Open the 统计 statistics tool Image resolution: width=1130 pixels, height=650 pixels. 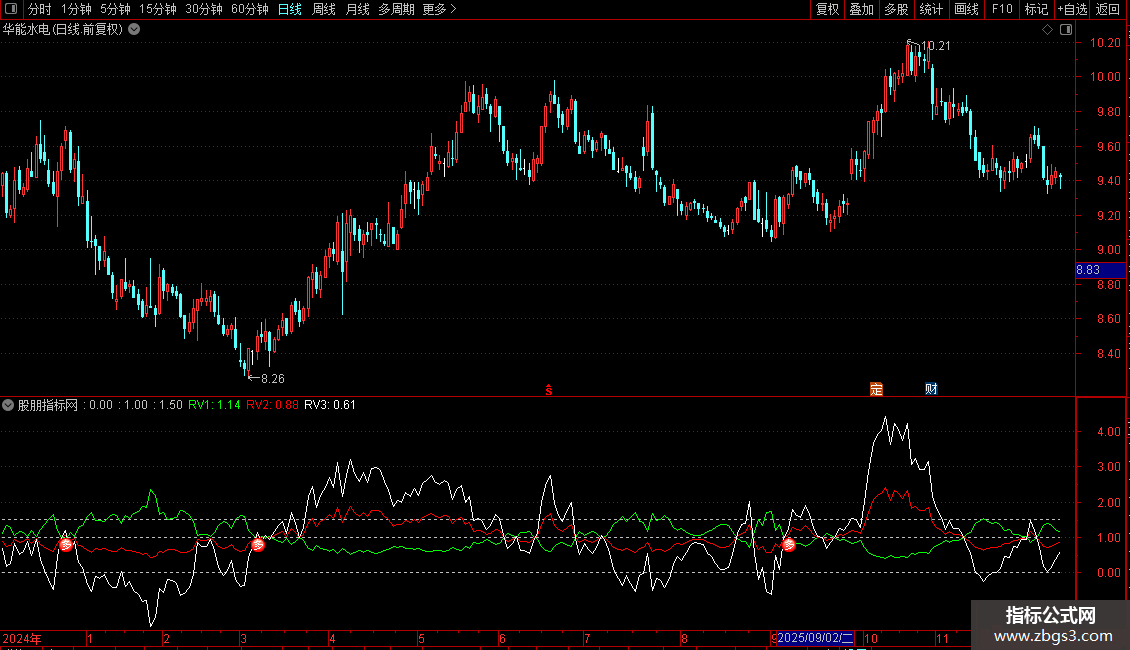pos(930,9)
